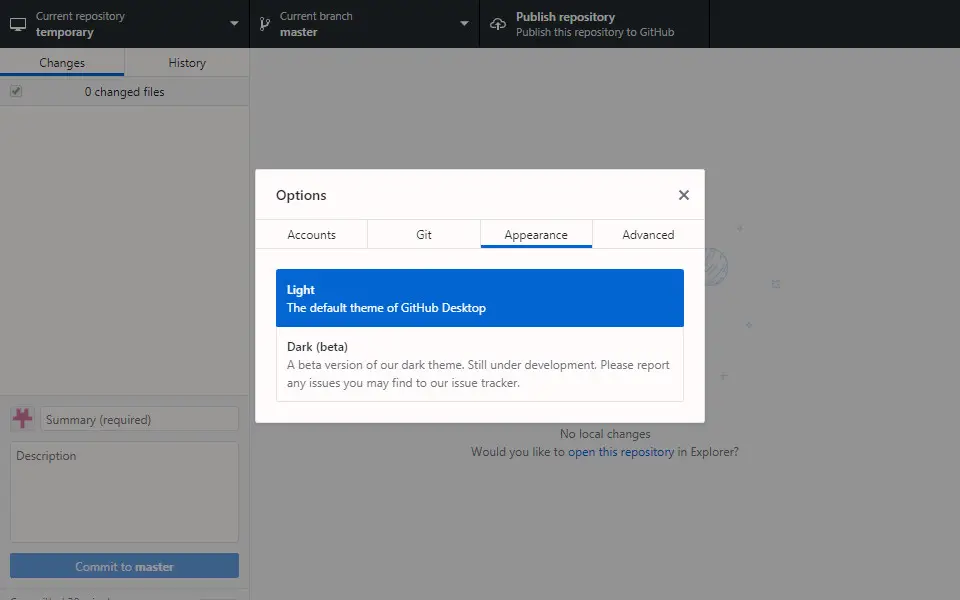Open the Accounts tab in Options
The image size is (960, 600).
pos(312,234)
